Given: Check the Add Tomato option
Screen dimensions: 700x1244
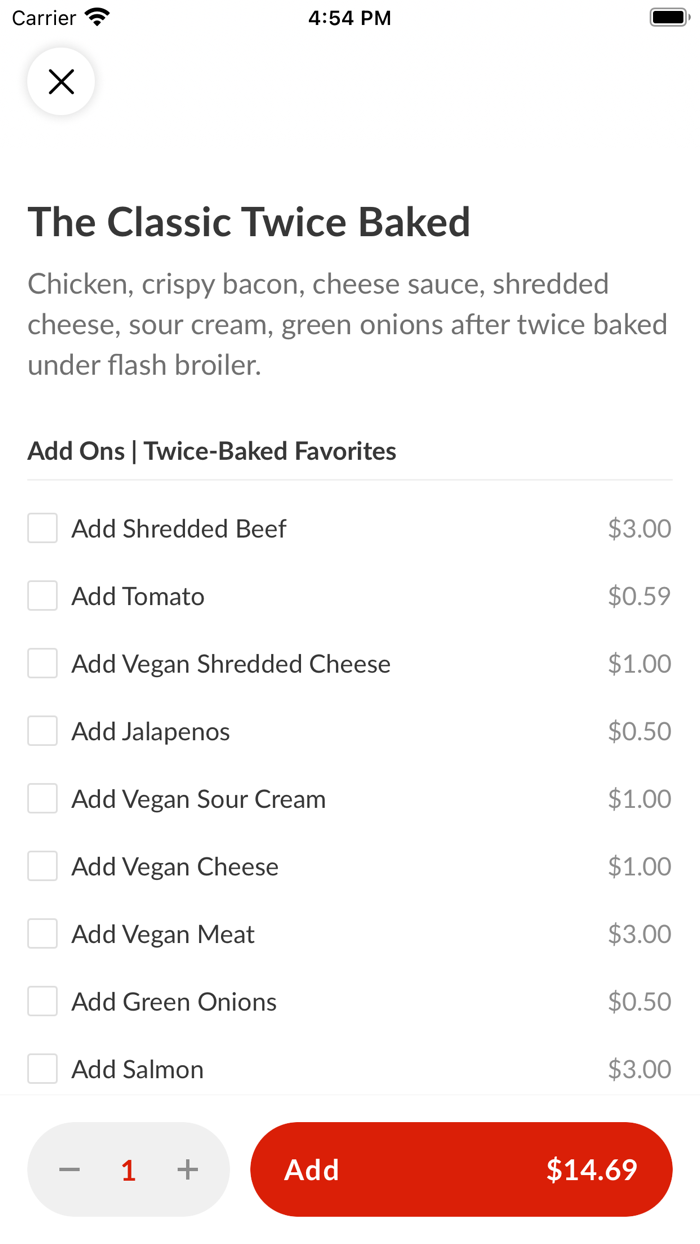Looking at the screenshot, I should (x=42, y=595).
